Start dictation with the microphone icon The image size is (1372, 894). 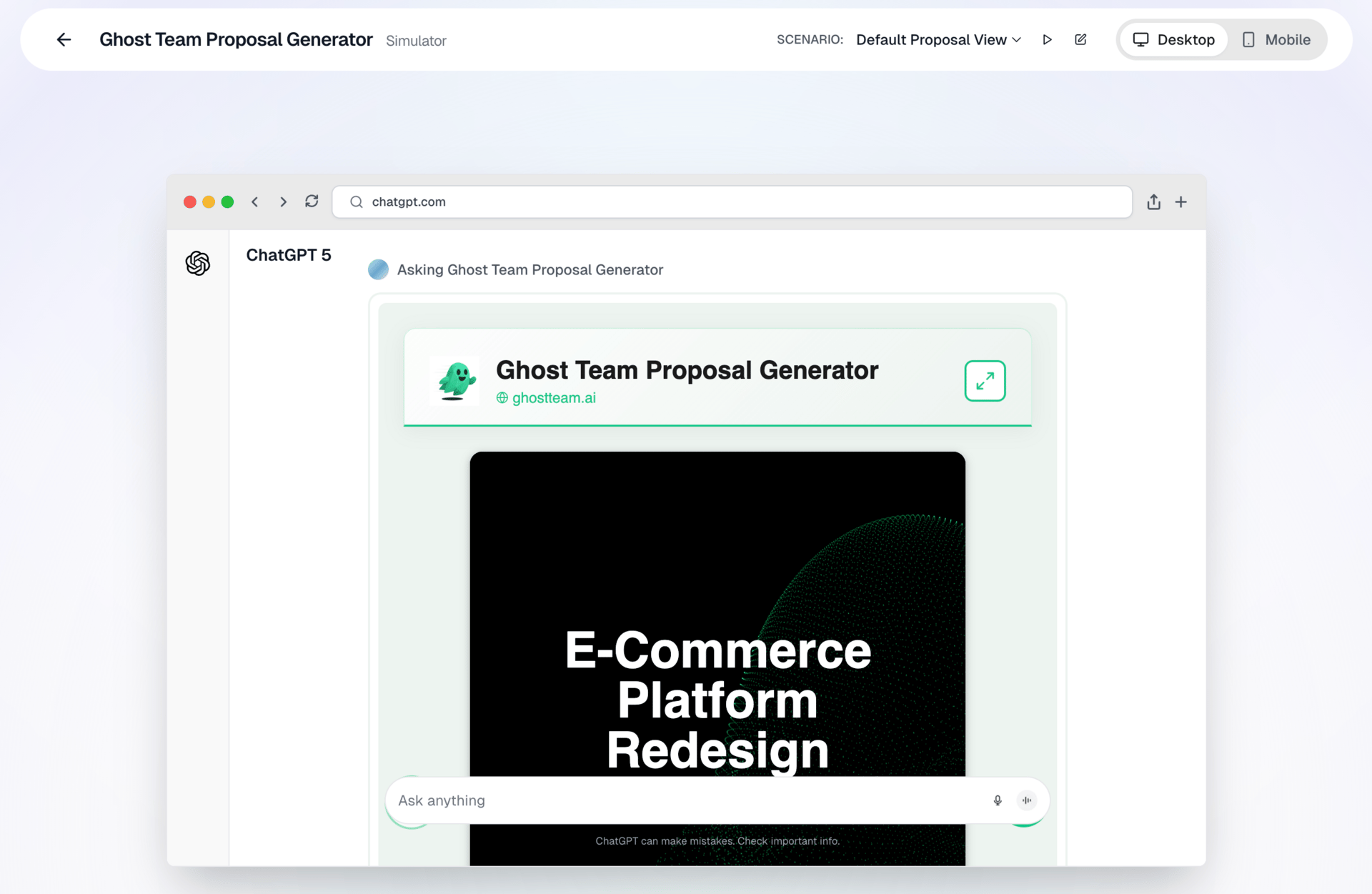coord(998,800)
